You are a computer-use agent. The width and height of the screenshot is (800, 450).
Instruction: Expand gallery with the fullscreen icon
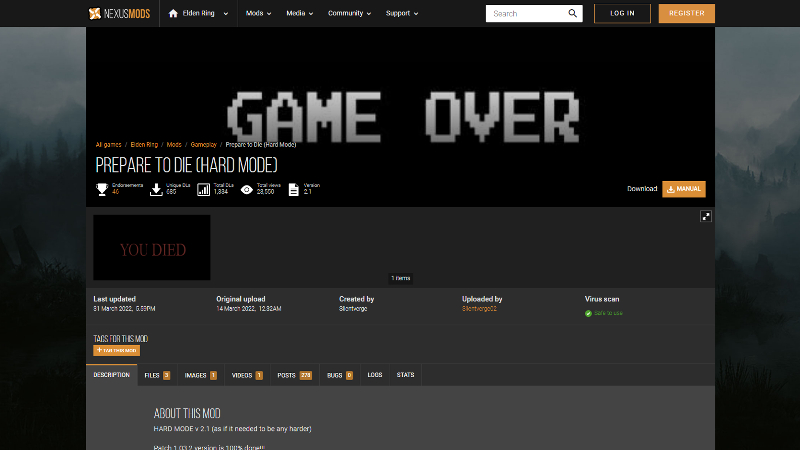click(706, 216)
